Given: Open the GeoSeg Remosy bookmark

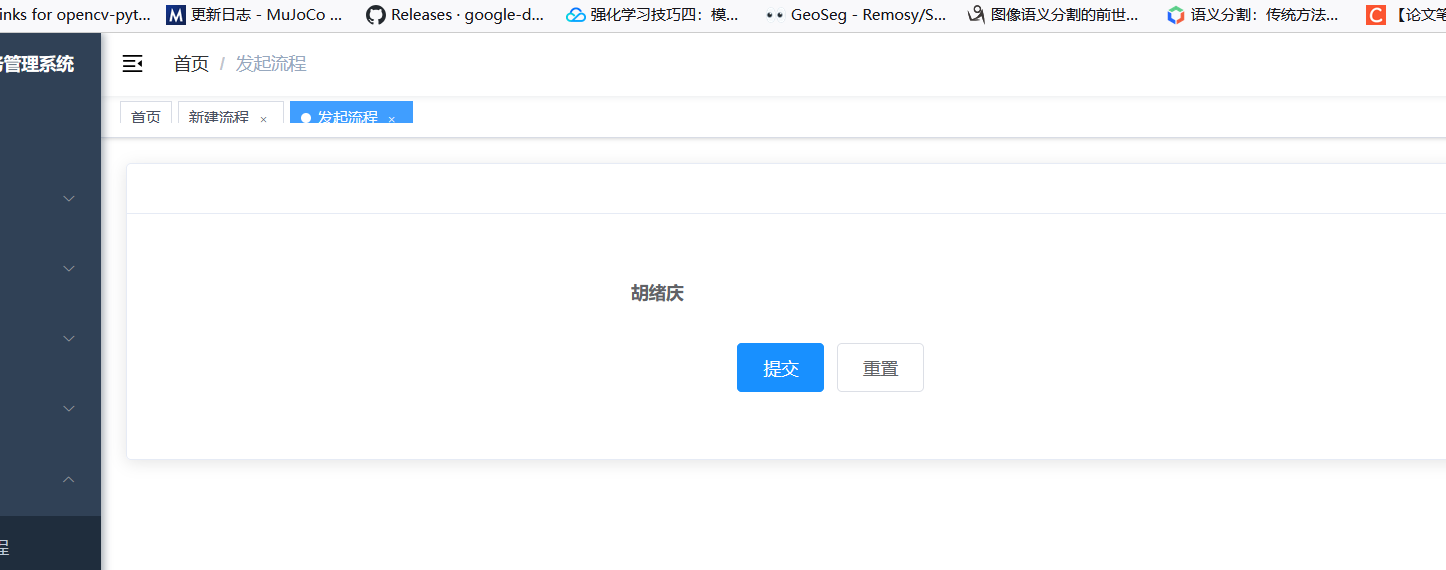Looking at the screenshot, I should click(x=855, y=15).
